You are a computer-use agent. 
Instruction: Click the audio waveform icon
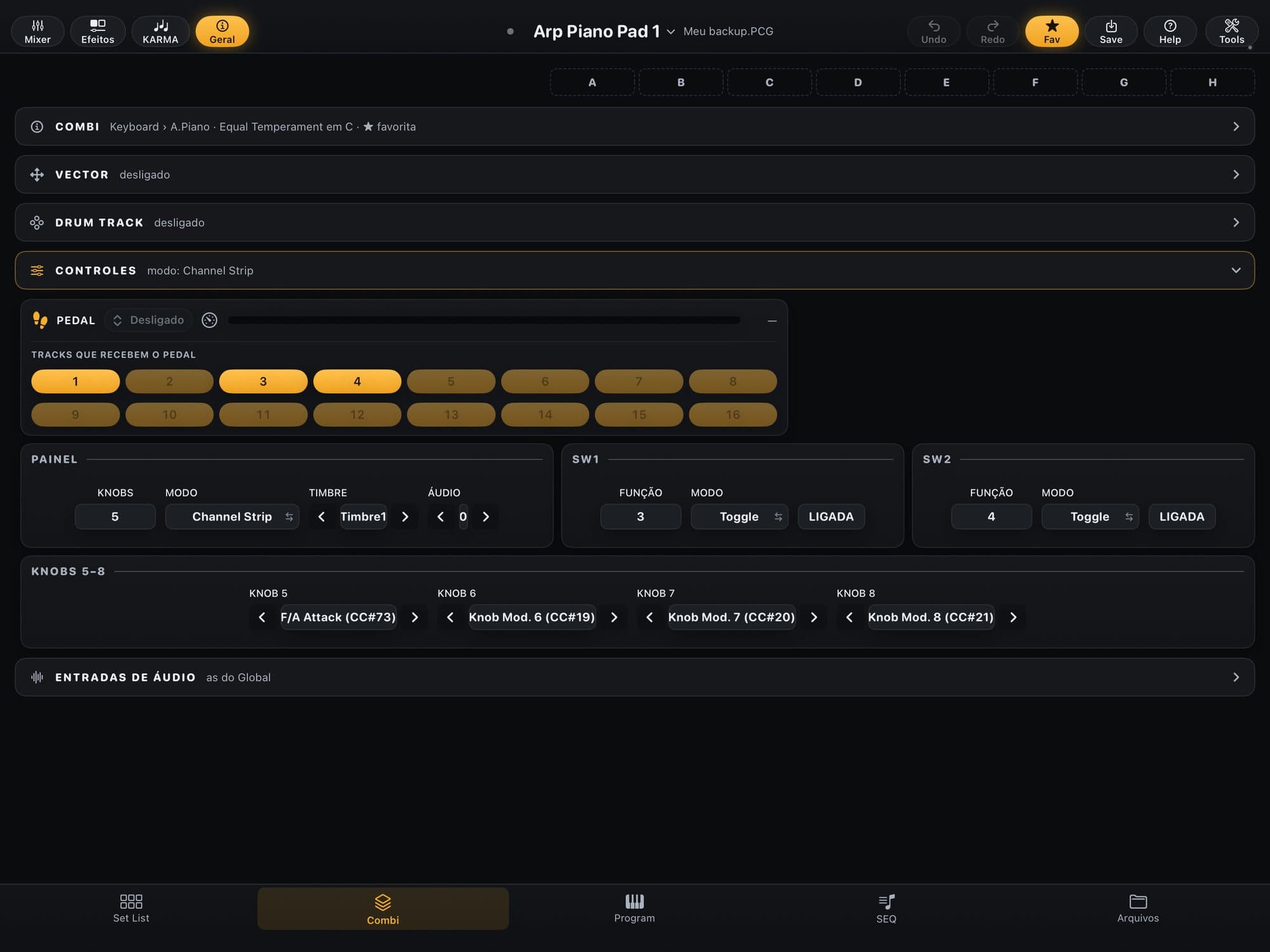tap(37, 677)
